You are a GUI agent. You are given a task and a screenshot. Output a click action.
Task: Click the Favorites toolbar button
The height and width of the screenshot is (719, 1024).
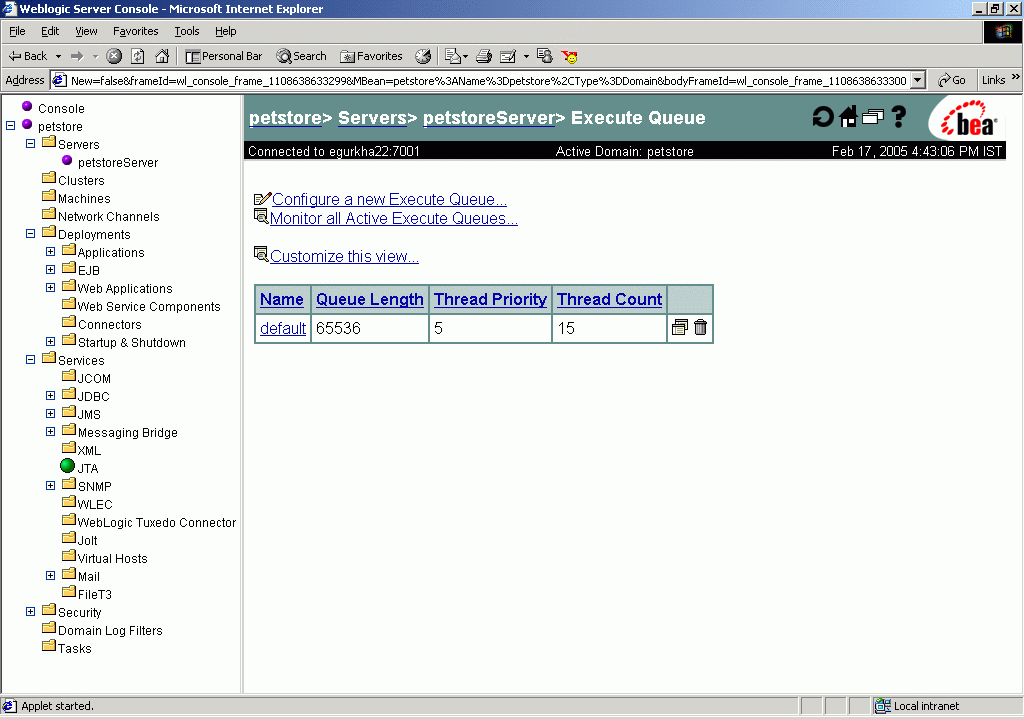click(x=371, y=56)
